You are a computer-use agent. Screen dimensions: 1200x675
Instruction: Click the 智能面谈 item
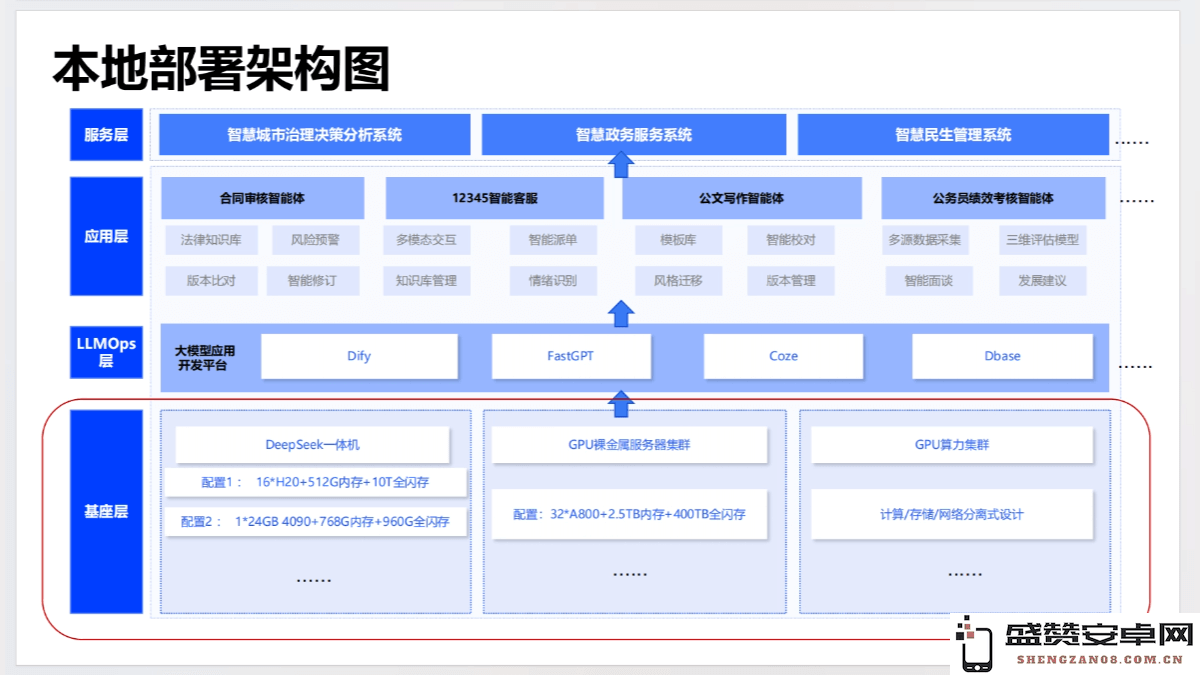coord(928,281)
